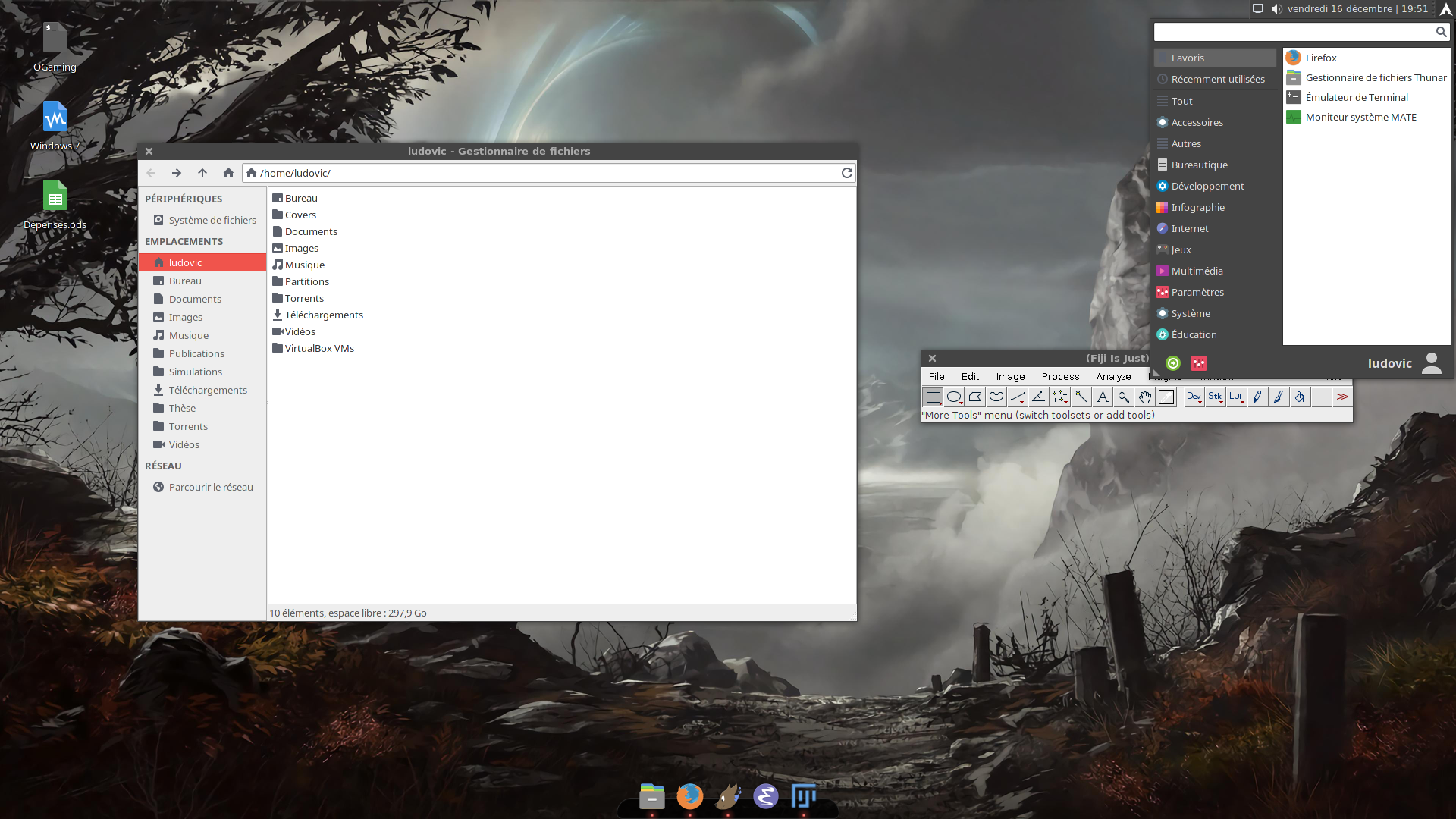Select the Hand scrolling tool in Fiji
Viewport: 1456px width, 819px height.
[1145, 397]
